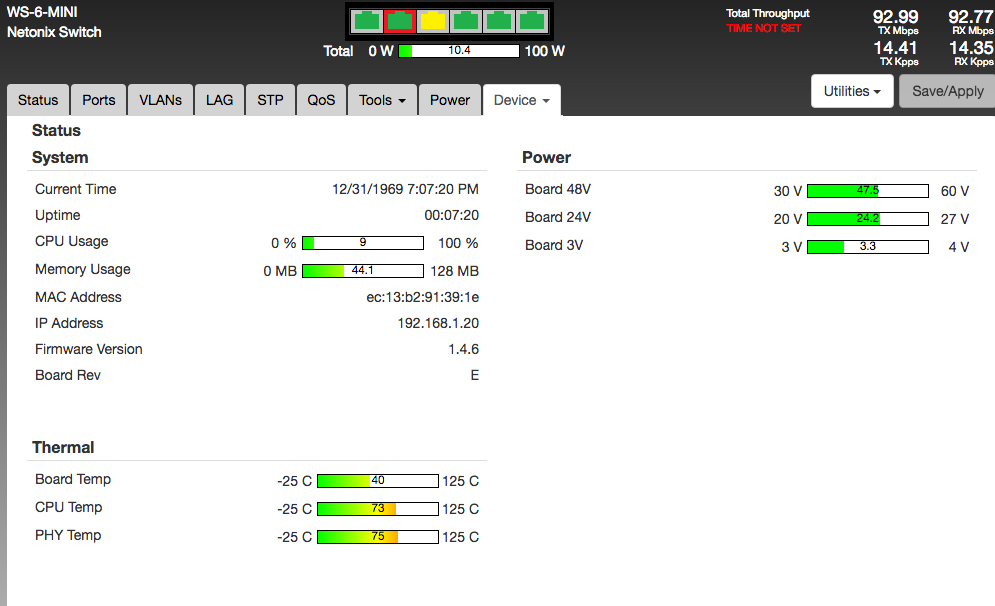The width and height of the screenshot is (995, 606).
Task: Select the Power tab
Action: [x=450, y=100]
